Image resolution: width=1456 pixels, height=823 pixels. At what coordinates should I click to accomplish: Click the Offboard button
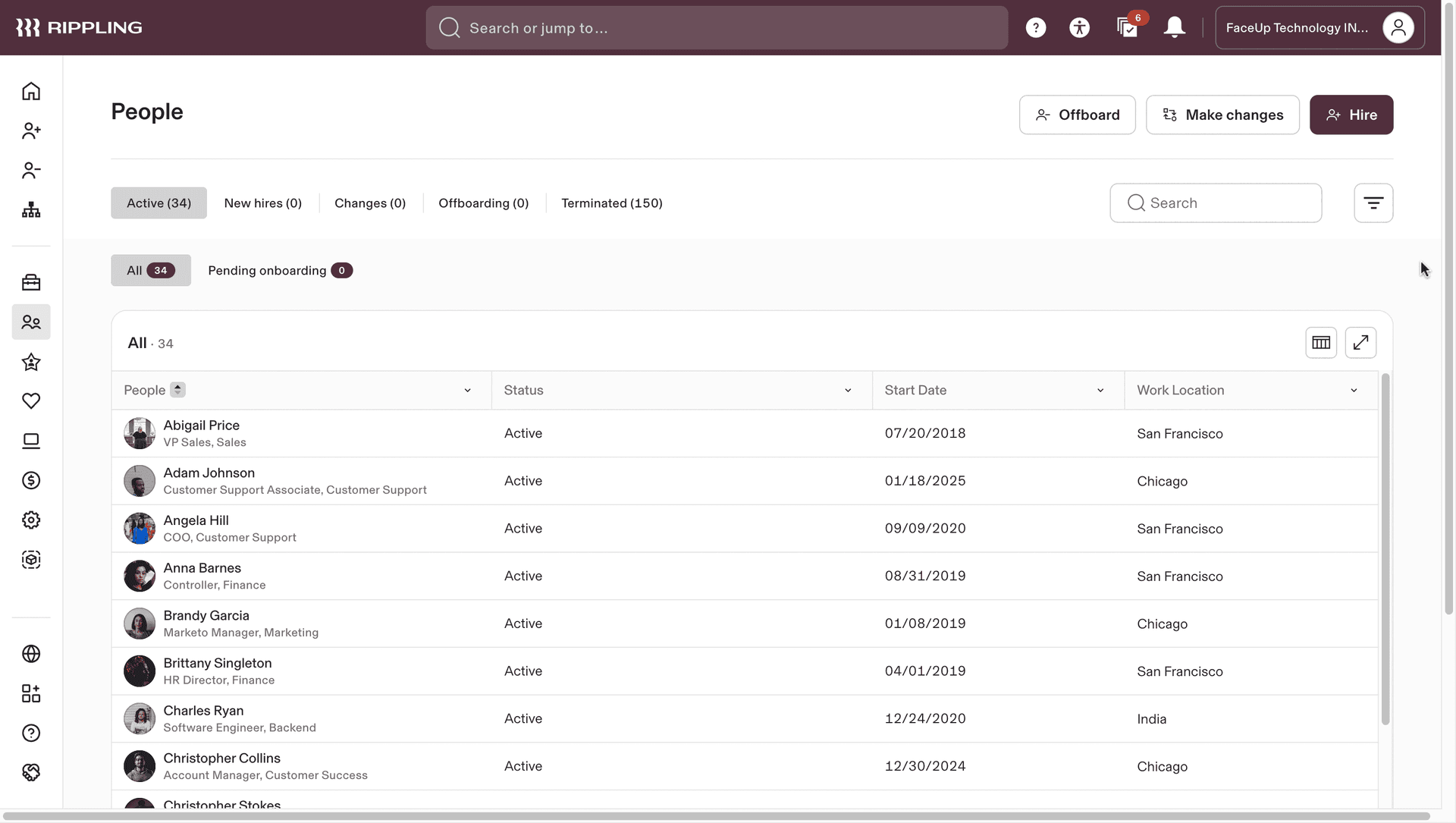(x=1077, y=115)
